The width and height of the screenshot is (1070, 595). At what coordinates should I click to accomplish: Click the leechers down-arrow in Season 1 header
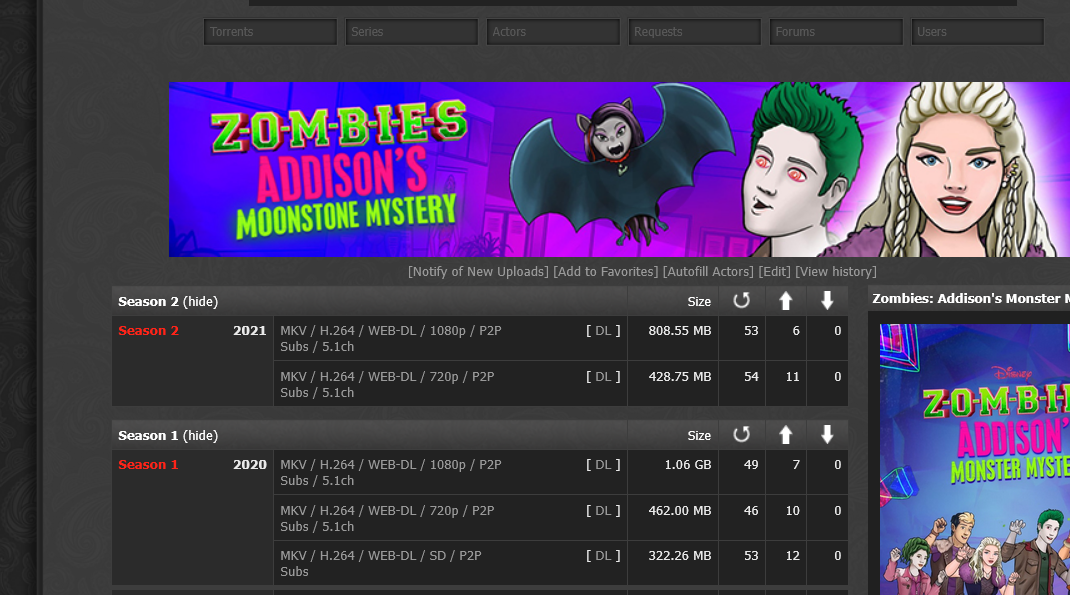[x=827, y=435]
